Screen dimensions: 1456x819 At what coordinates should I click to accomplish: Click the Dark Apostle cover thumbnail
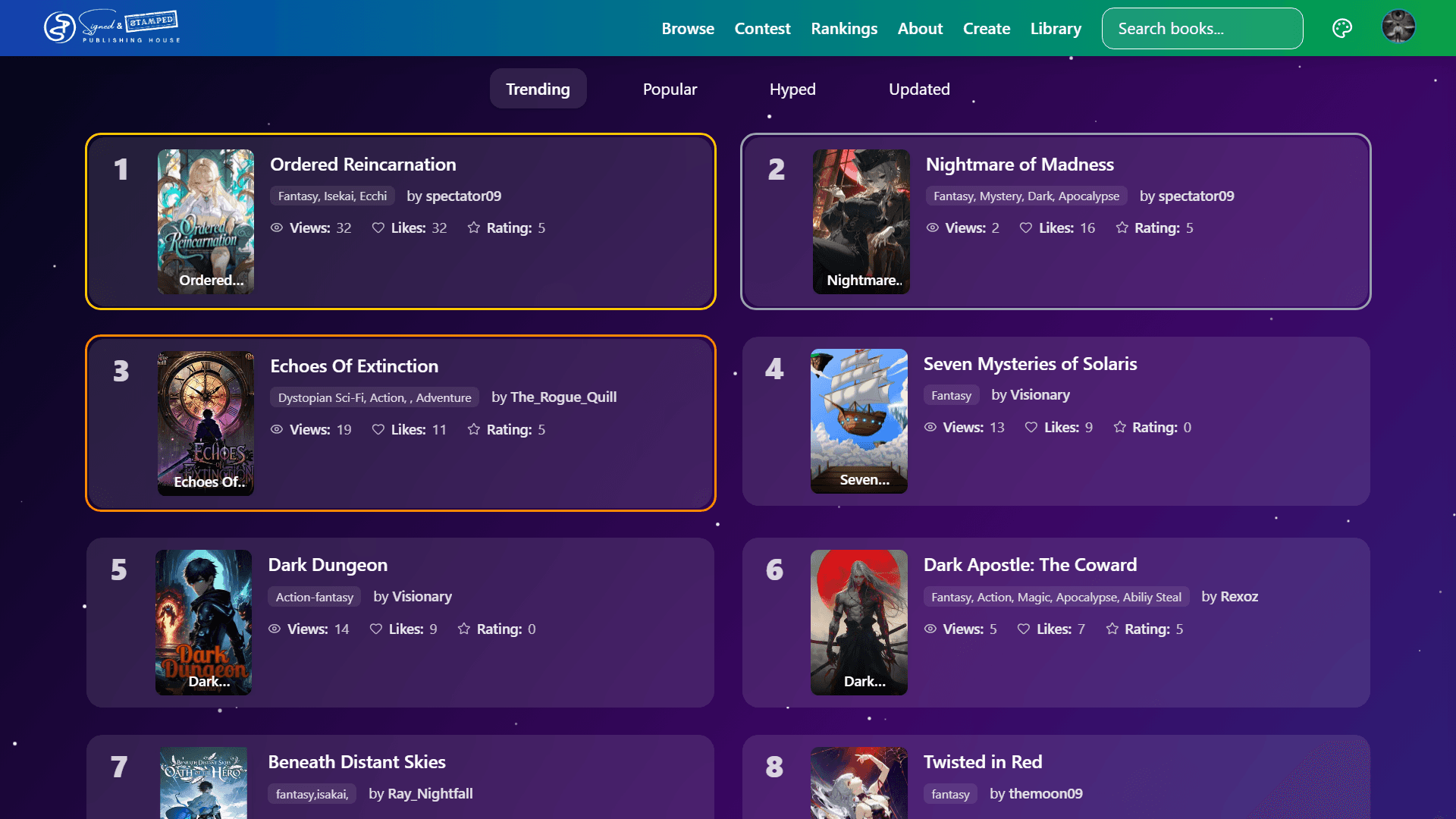pyautogui.click(x=858, y=622)
